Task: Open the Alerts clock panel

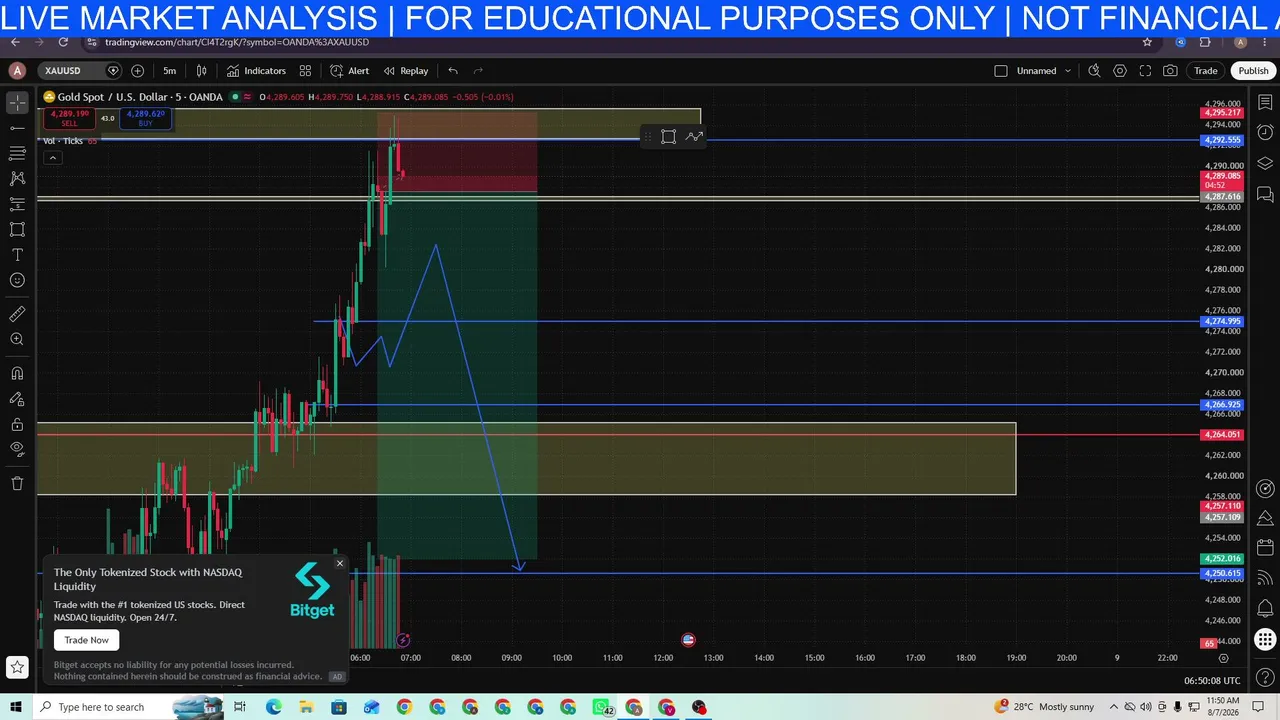Action: 1265,132
